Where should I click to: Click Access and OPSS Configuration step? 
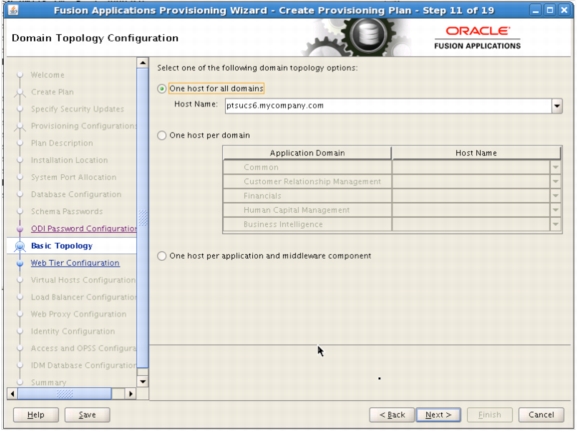tap(84, 348)
